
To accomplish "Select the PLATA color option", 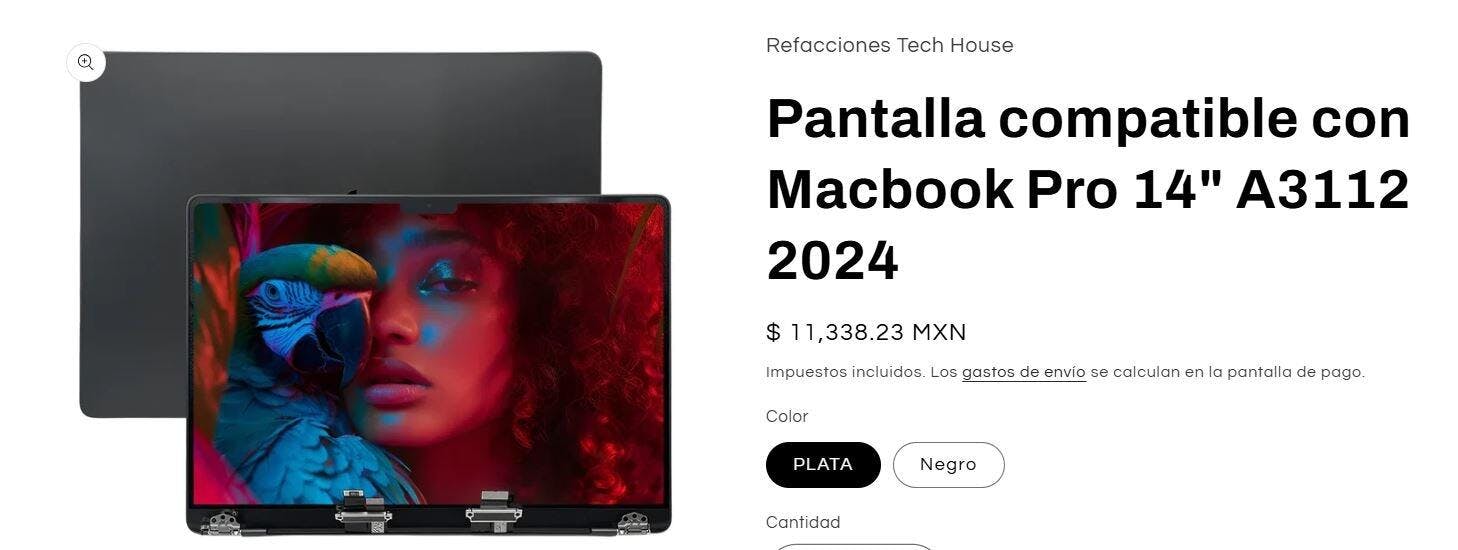I will [x=823, y=465].
